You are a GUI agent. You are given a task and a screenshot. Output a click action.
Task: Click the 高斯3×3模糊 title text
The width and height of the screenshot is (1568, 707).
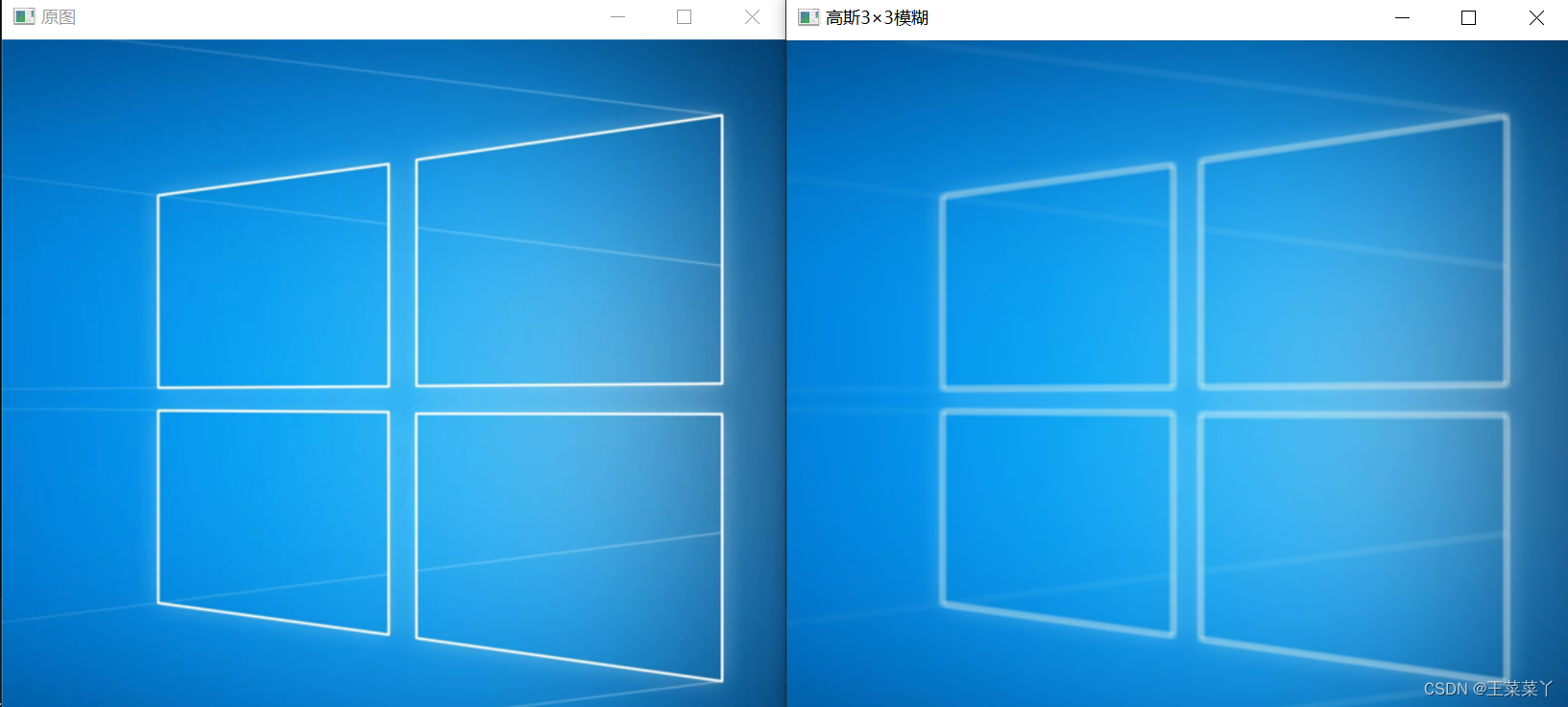tap(877, 17)
